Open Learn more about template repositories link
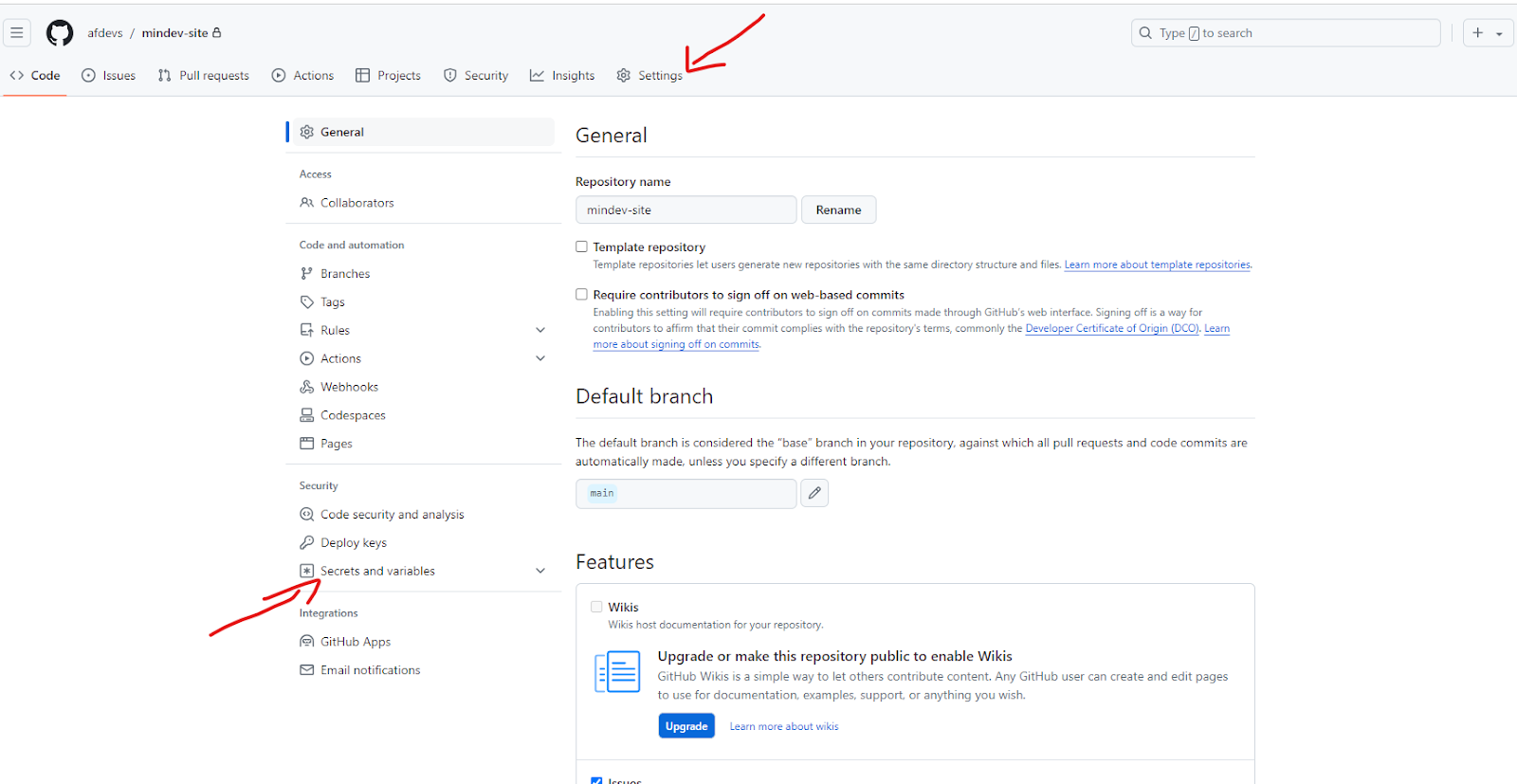 pyautogui.click(x=1157, y=264)
